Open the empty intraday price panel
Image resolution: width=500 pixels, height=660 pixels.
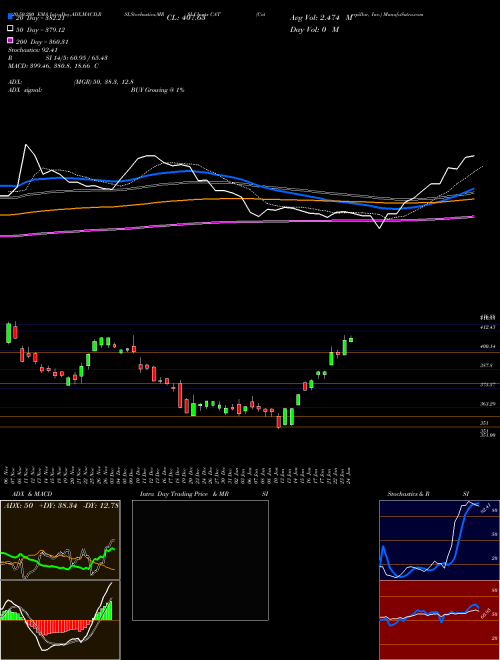(200, 560)
